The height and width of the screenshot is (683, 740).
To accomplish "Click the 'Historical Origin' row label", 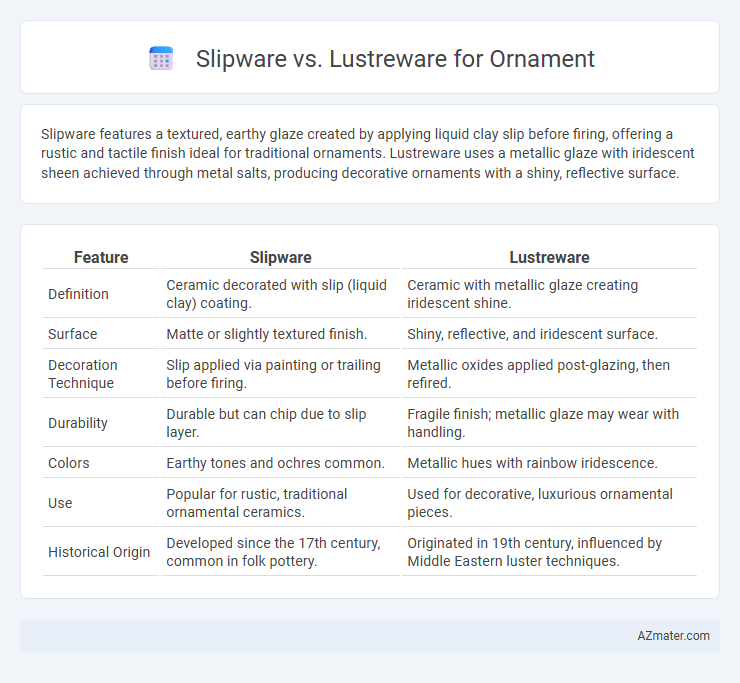I will click(x=101, y=552).
